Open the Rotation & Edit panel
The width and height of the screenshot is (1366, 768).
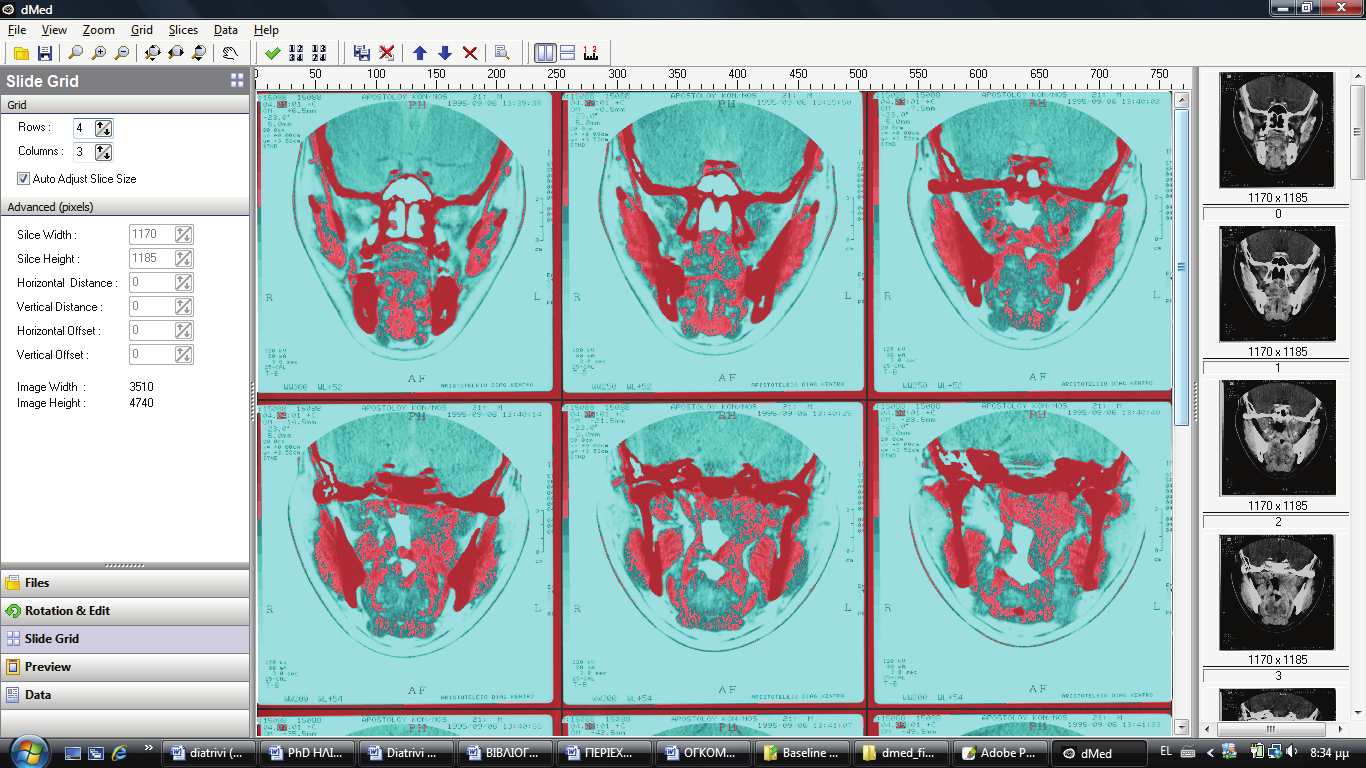pos(125,611)
